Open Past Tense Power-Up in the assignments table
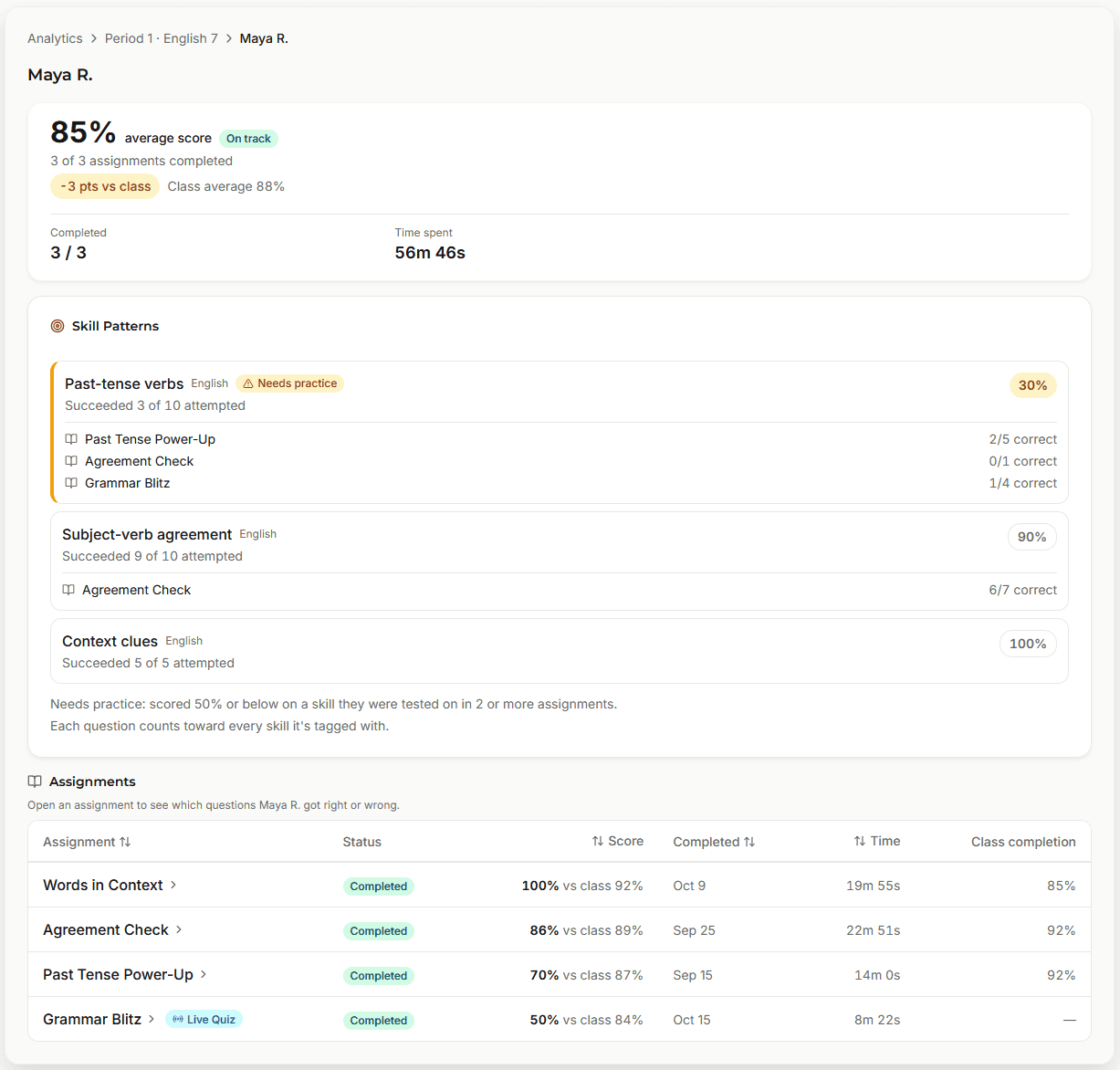Viewport: 1120px width, 1070px height. (119, 974)
